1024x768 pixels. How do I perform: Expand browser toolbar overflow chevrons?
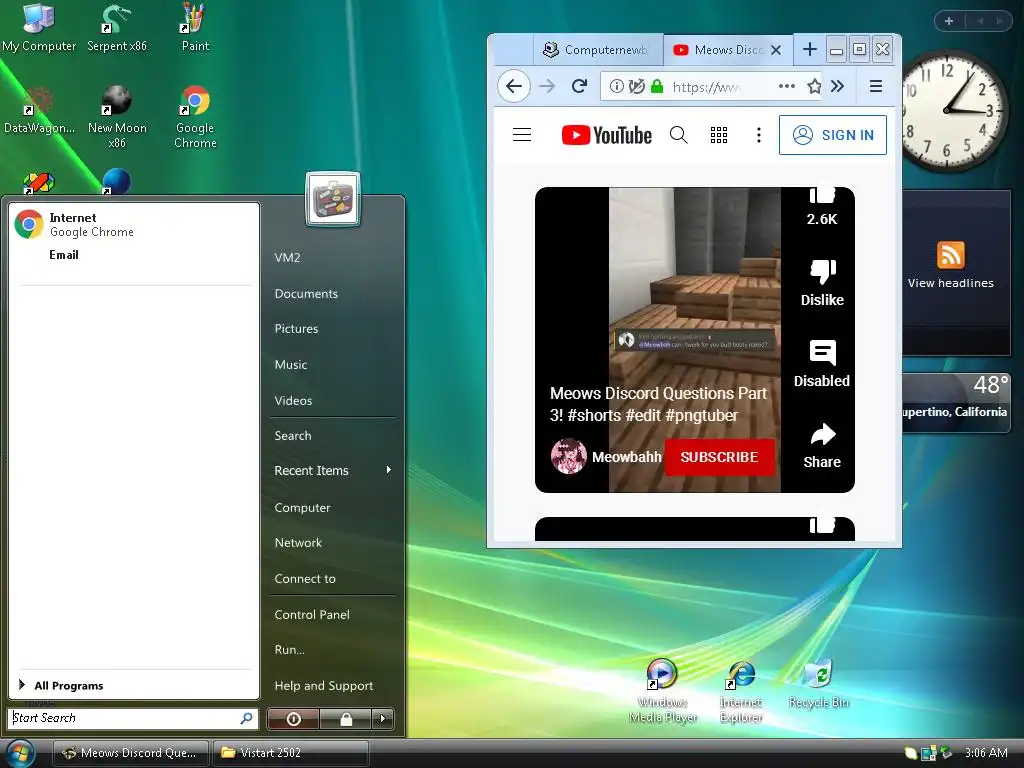[x=837, y=86]
